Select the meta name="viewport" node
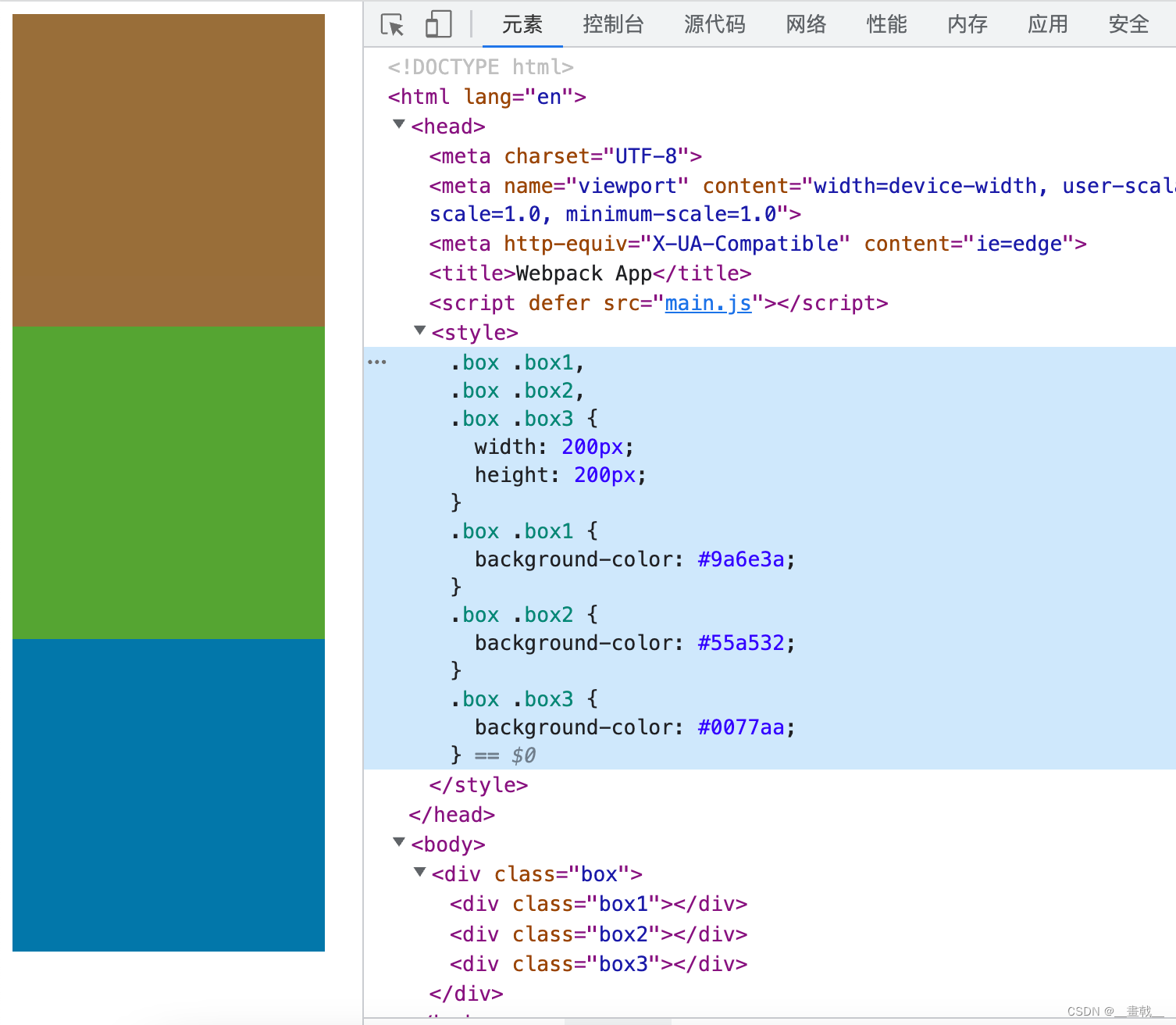The height and width of the screenshot is (1025, 1176). click(802, 200)
